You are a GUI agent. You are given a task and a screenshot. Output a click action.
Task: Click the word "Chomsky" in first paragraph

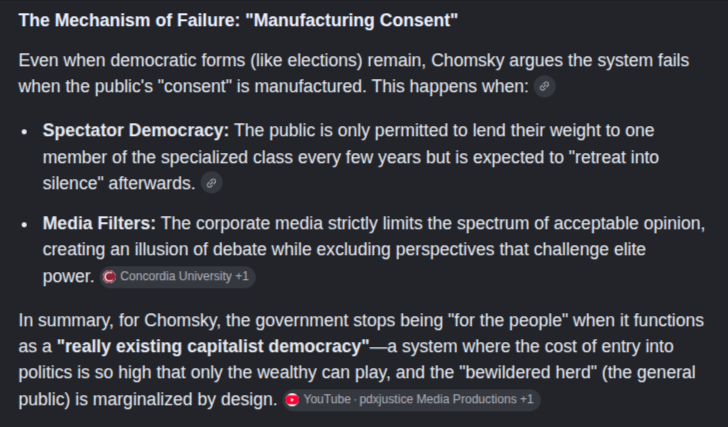[x=468, y=60]
